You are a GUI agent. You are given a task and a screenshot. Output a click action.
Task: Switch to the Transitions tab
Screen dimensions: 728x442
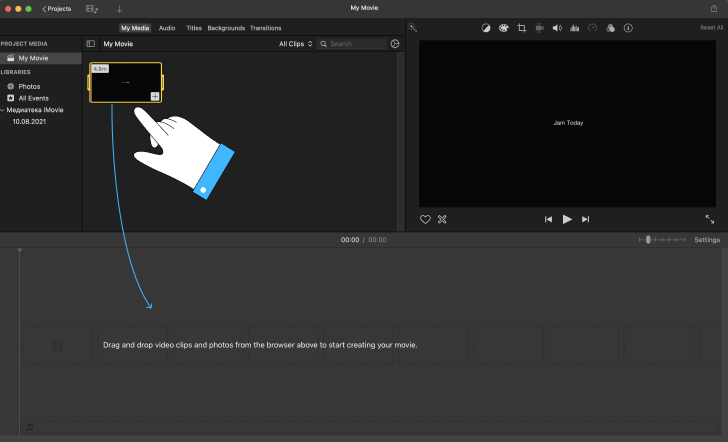[266, 28]
